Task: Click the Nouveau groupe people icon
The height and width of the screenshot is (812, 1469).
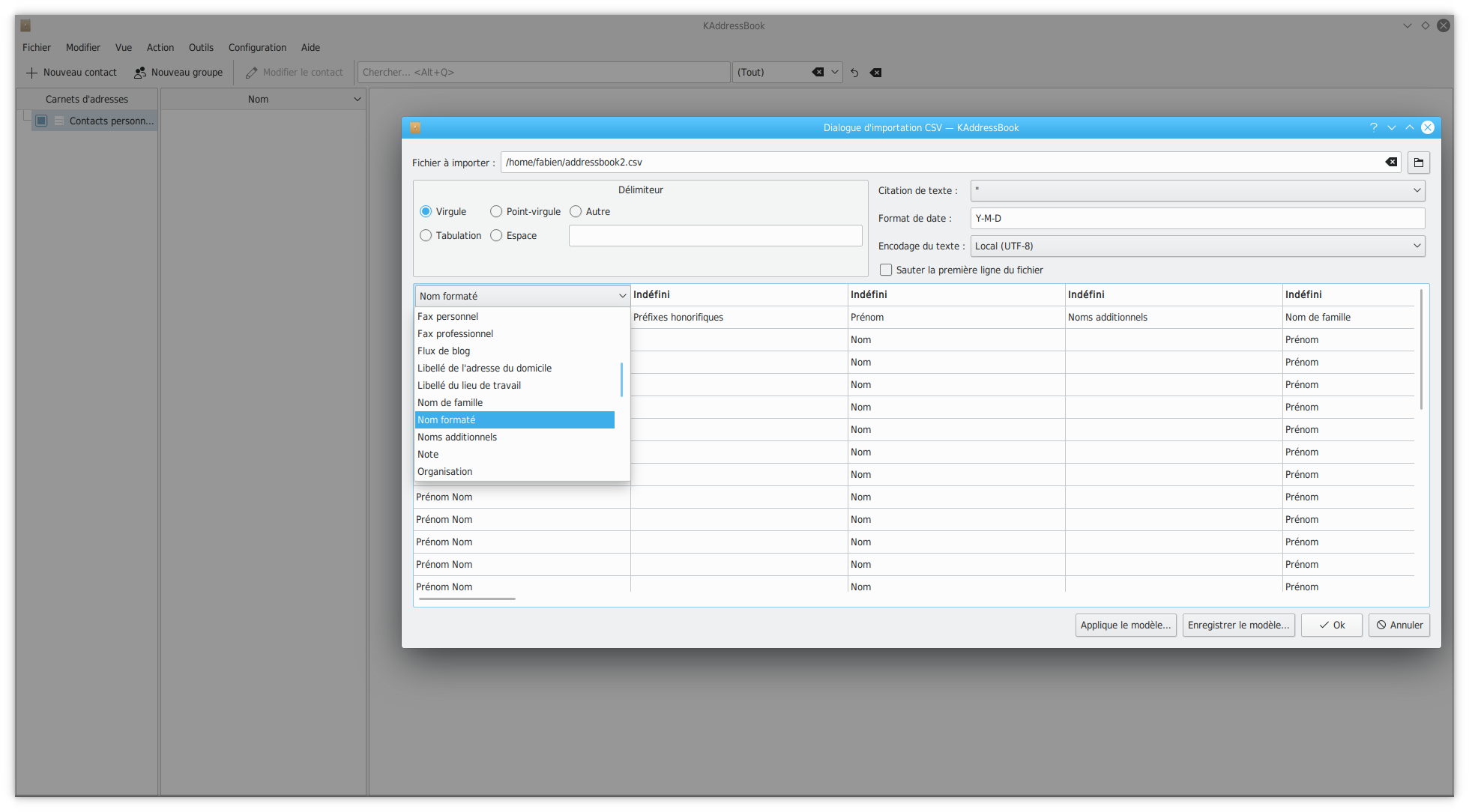Action: [x=140, y=73]
